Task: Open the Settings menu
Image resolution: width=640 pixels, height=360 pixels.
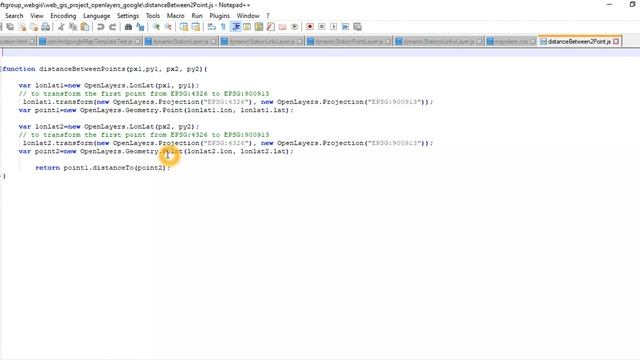Action: coord(128,16)
